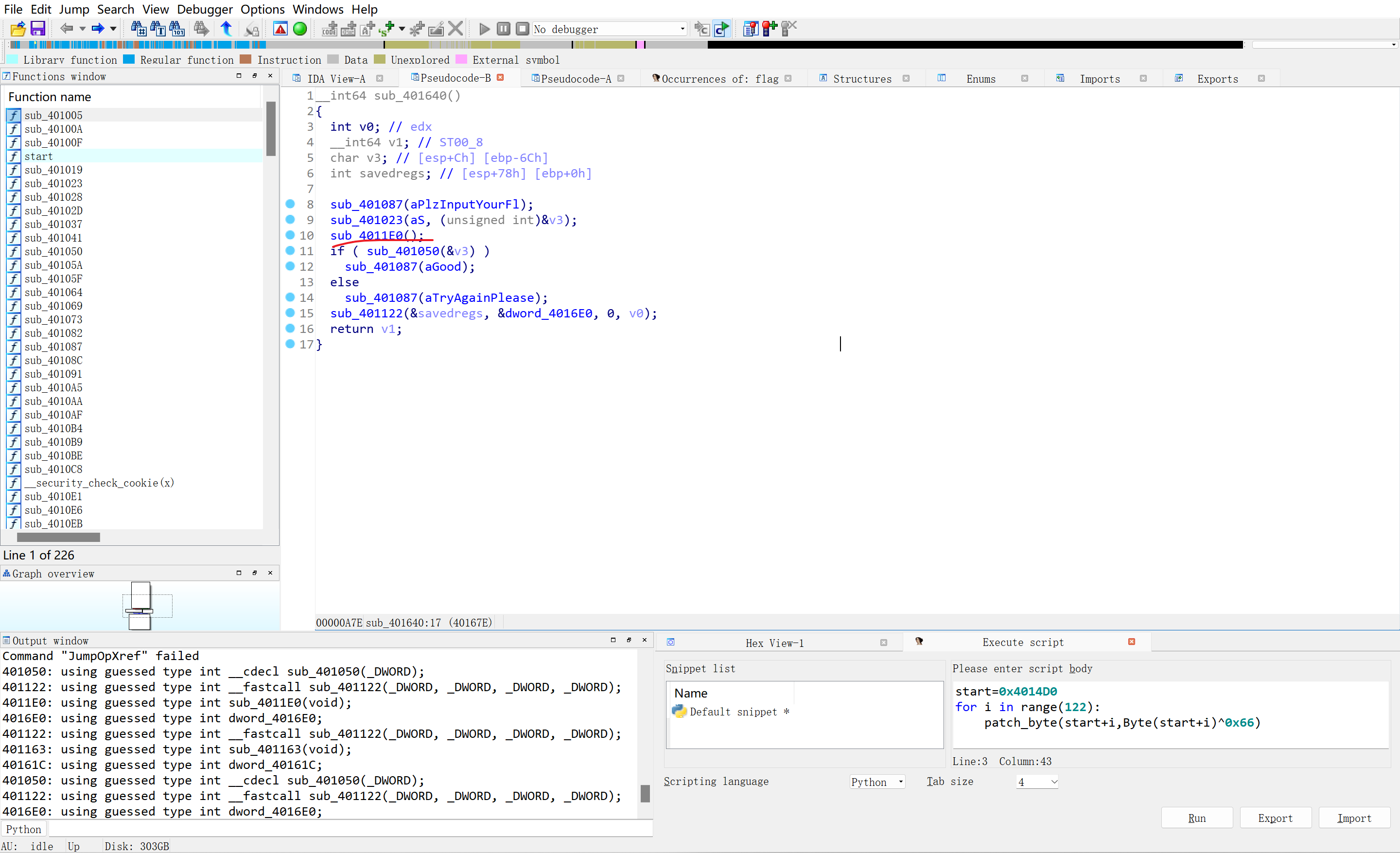The height and width of the screenshot is (853, 1400).
Task: Click the blue Jump forward arrow
Action: click(x=97, y=28)
